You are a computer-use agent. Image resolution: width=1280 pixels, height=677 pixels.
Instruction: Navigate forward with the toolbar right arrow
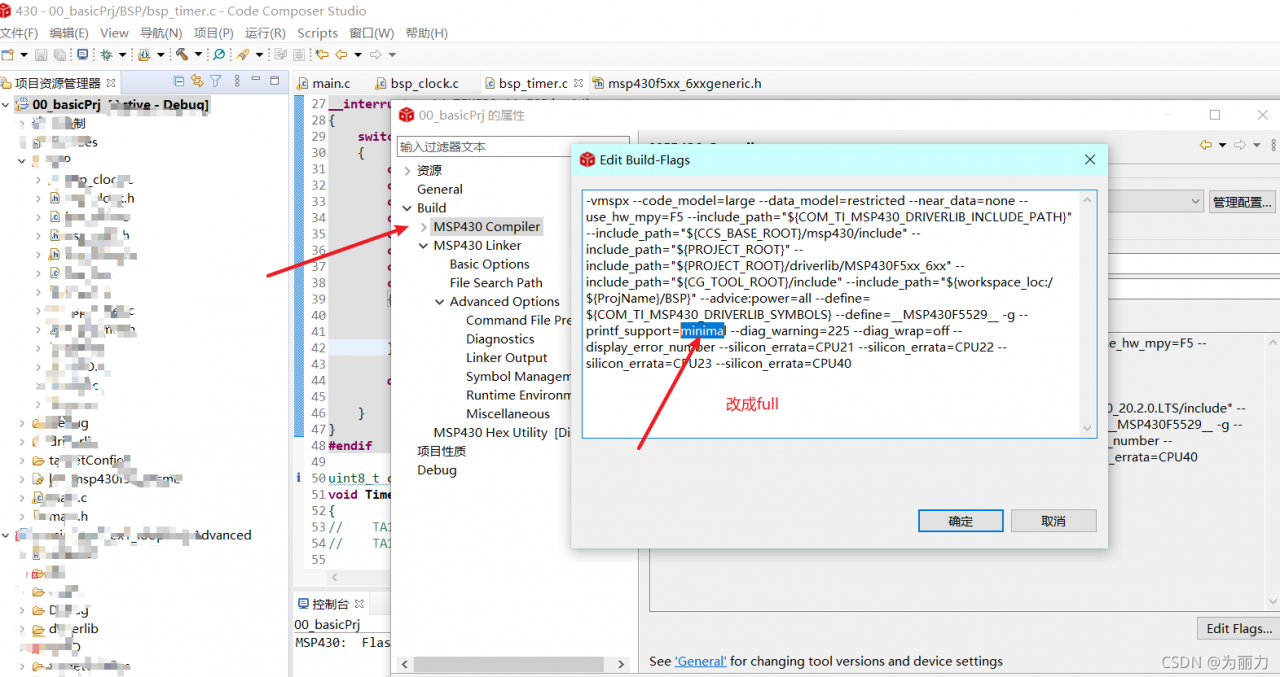tap(376, 54)
